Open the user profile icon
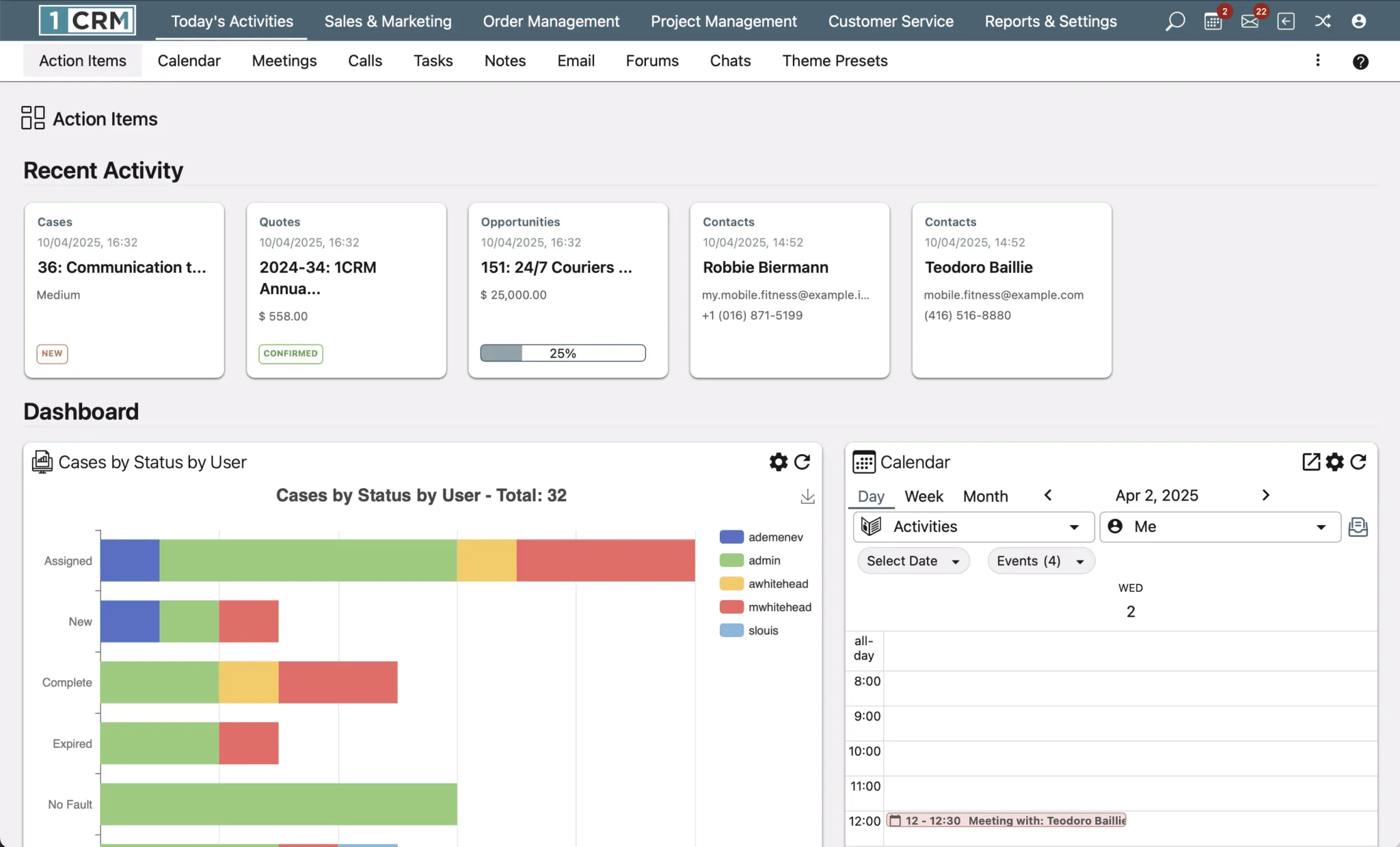This screenshot has width=1400, height=847. 1359,21
